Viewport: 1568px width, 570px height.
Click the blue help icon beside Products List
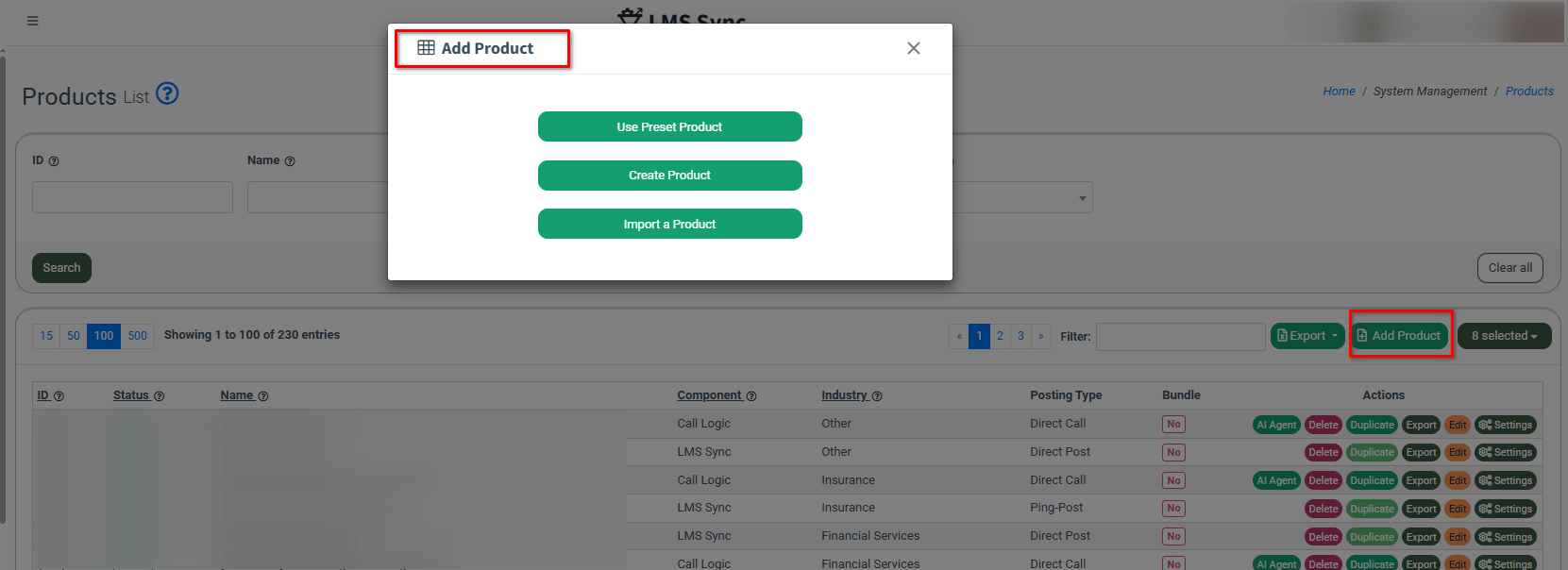pos(167,93)
